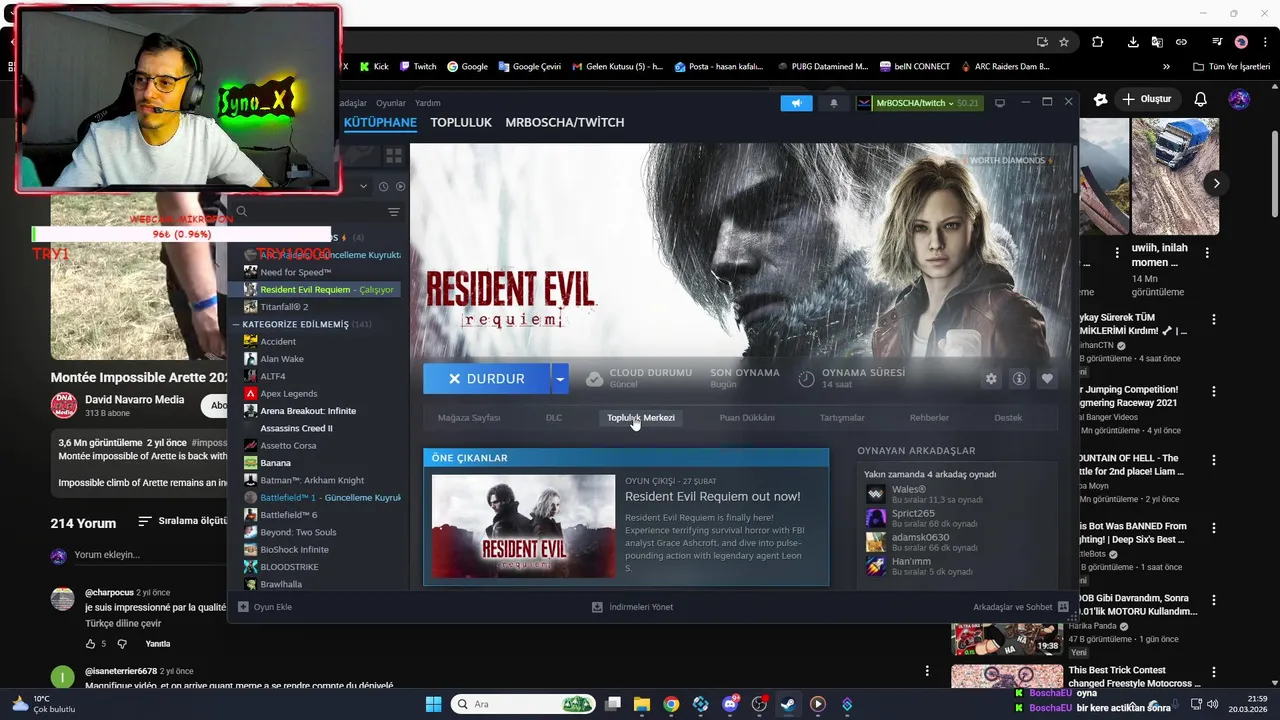Click the library search magnifier icon

point(242,212)
